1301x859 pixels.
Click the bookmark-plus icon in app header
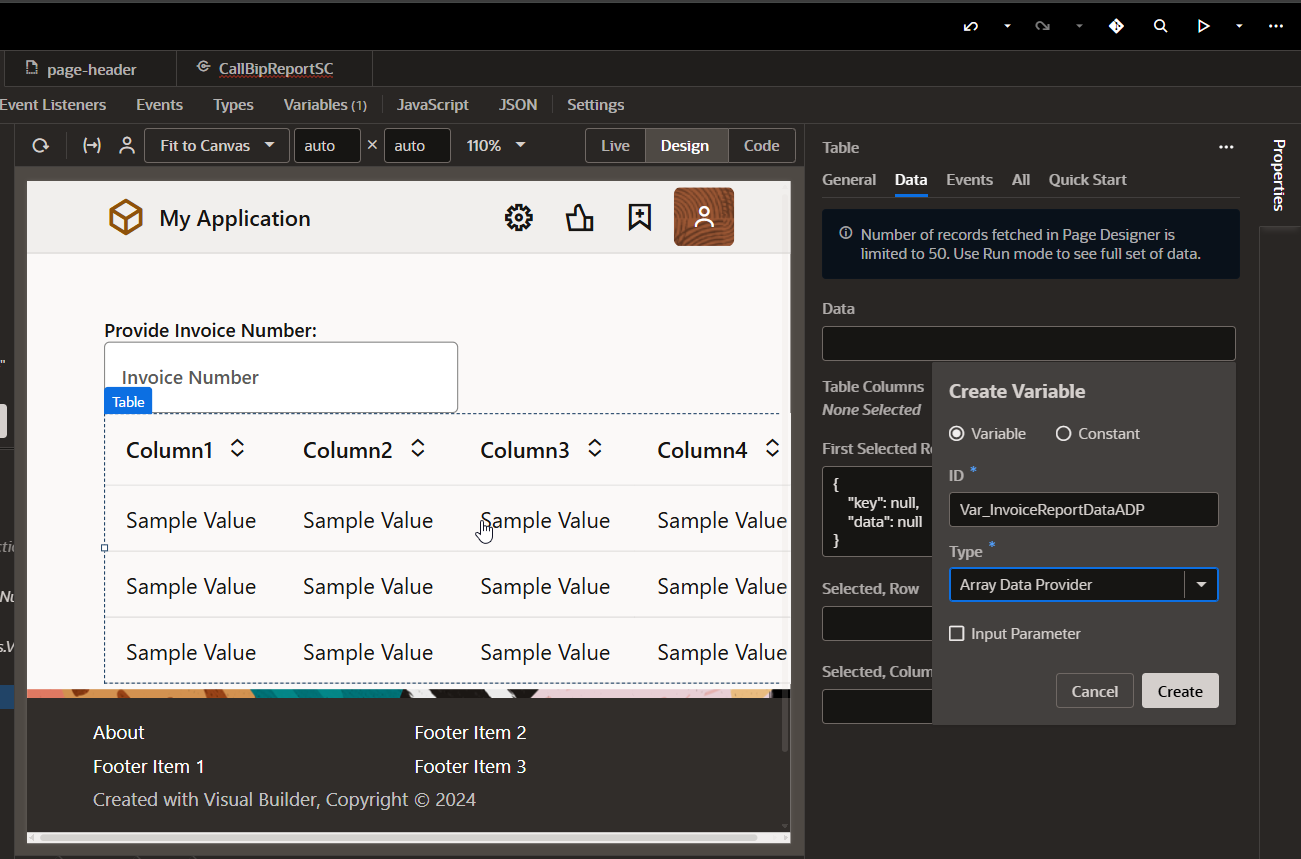(640, 217)
